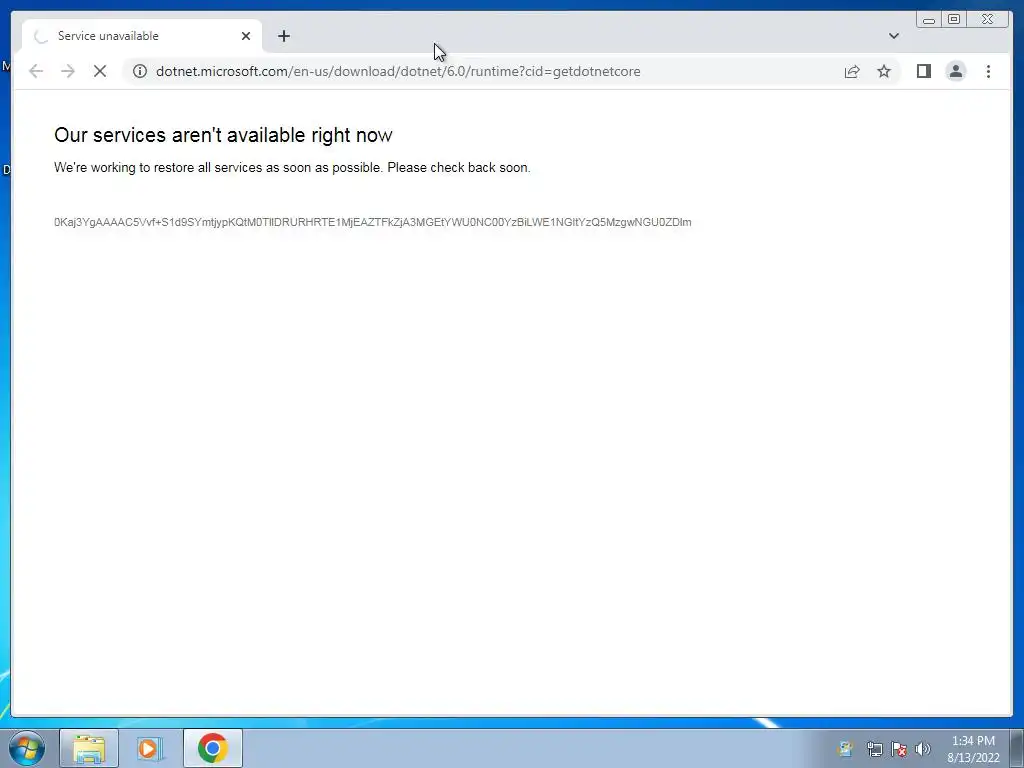Stop loading the page in Chrome
Screen dimensions: 1024x768
pyautogui.click(x=100, y=71)
